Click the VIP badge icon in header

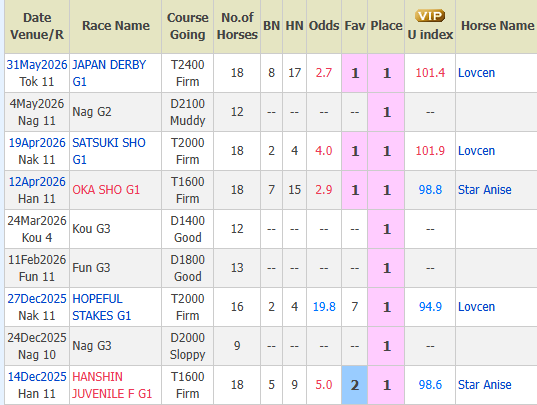430,16
